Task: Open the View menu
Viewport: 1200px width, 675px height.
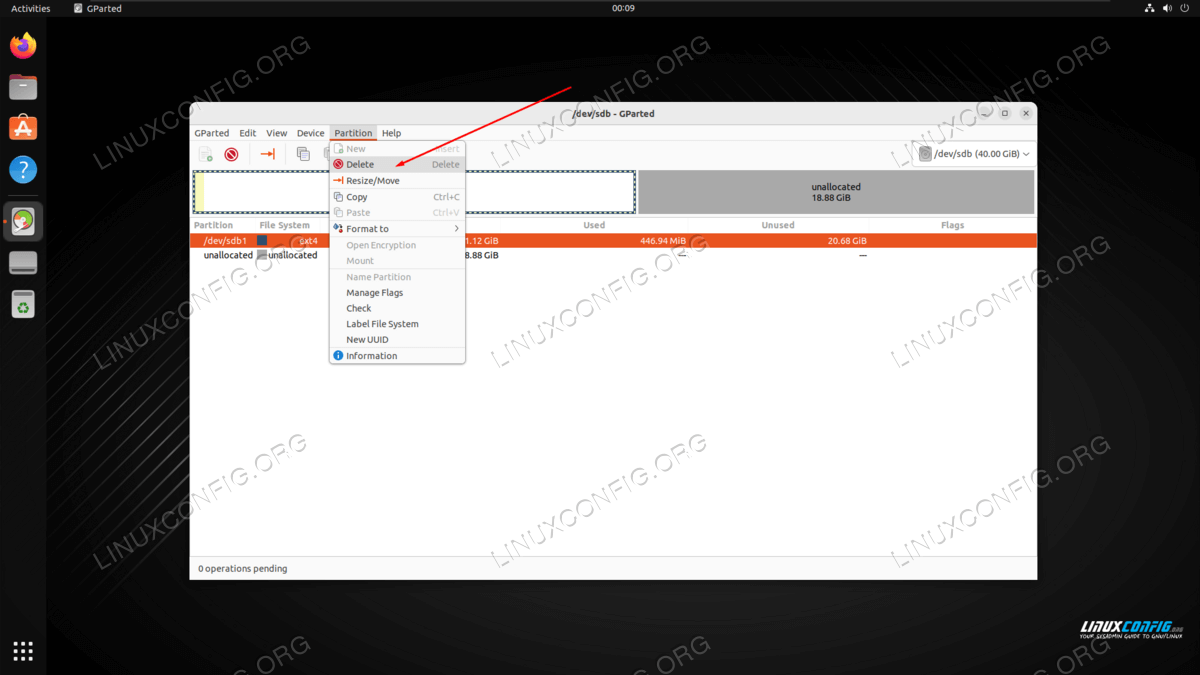Action: pyautogui.click(x=277, y=133)
